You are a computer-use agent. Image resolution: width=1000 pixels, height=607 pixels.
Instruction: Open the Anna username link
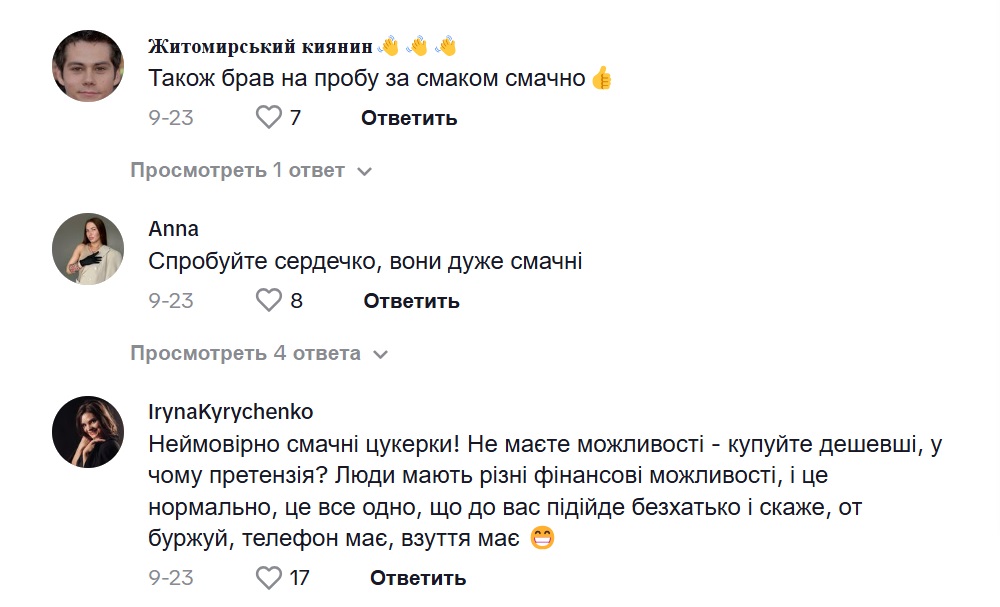point(173,229)
